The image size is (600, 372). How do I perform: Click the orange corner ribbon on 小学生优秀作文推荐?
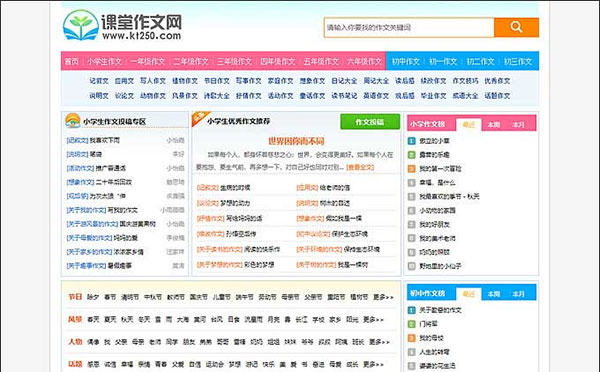[x=200, y=118]
